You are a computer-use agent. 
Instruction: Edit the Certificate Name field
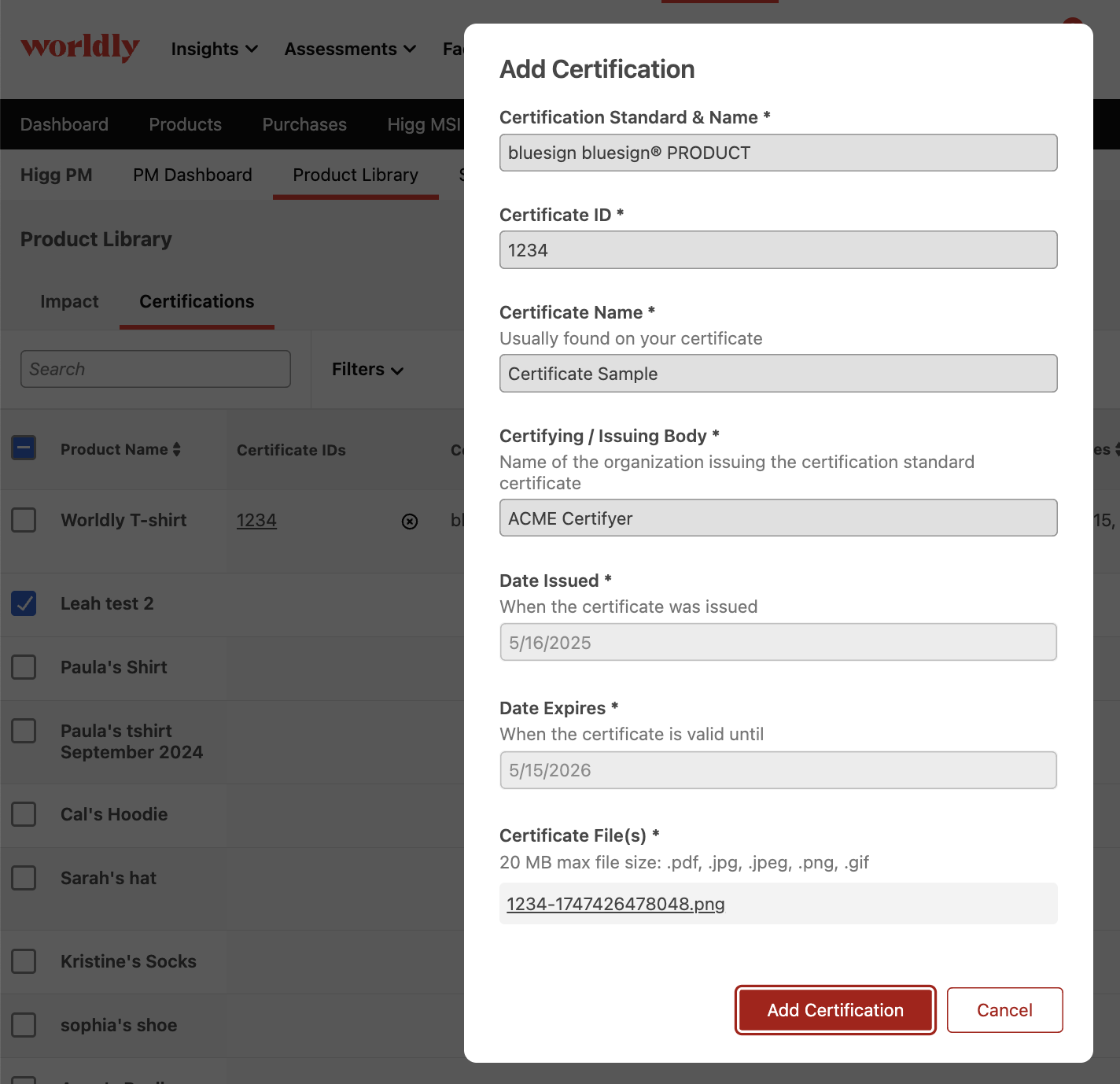(x=779, y=374)
